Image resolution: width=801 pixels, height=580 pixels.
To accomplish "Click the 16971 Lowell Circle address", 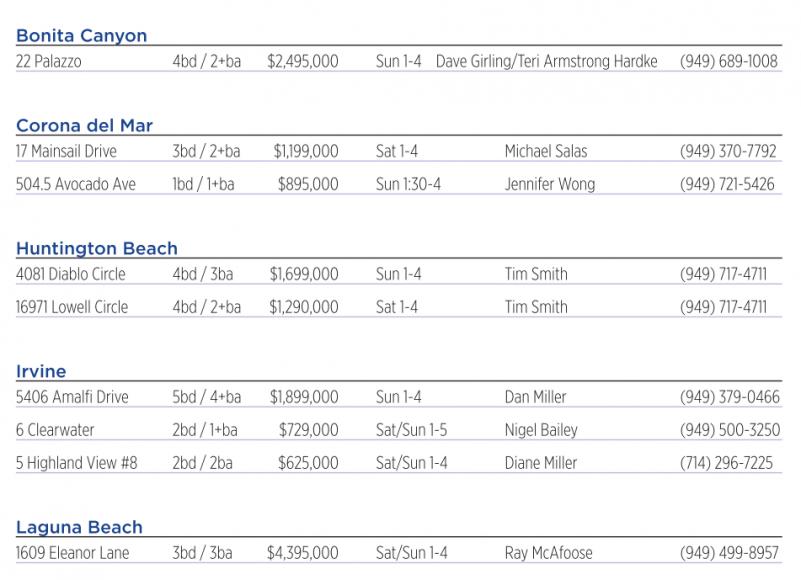I will [x=72, y=307].
